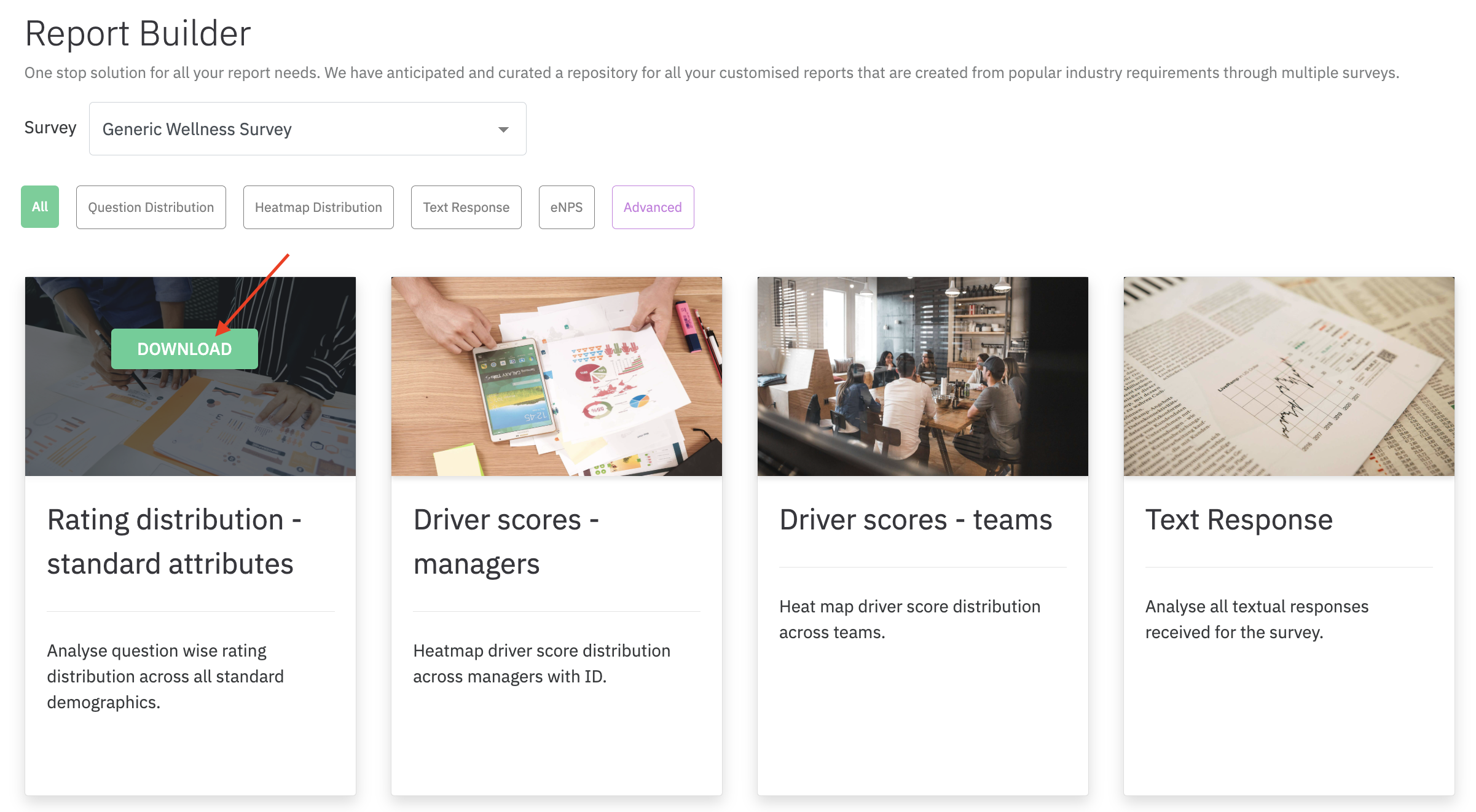Open Text Response card image
Screen dimensions: 1476x812
(x=1289, y=377)
